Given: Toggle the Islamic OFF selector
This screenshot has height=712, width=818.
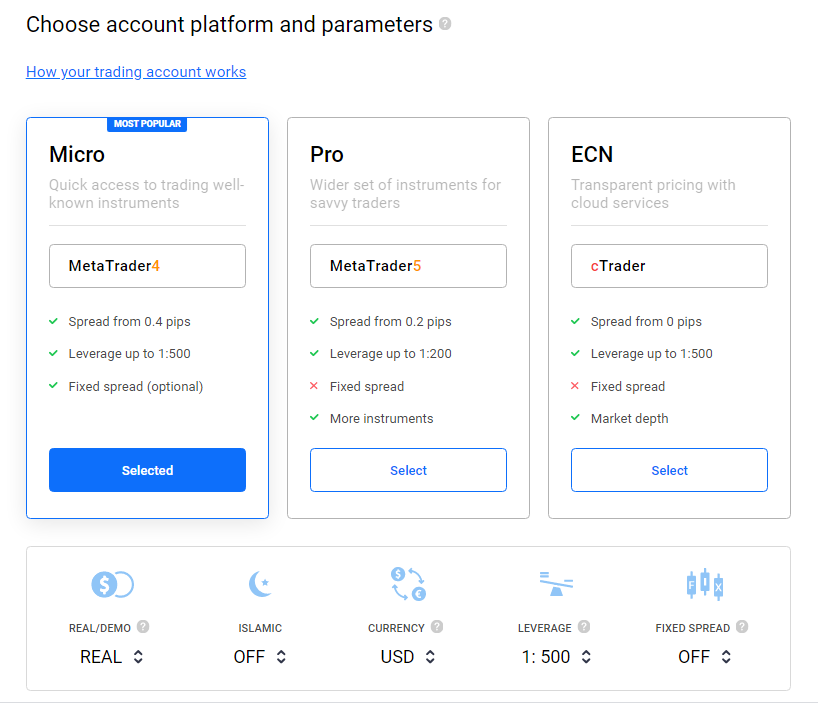Looking at the screenshot, I should (260, 657).
